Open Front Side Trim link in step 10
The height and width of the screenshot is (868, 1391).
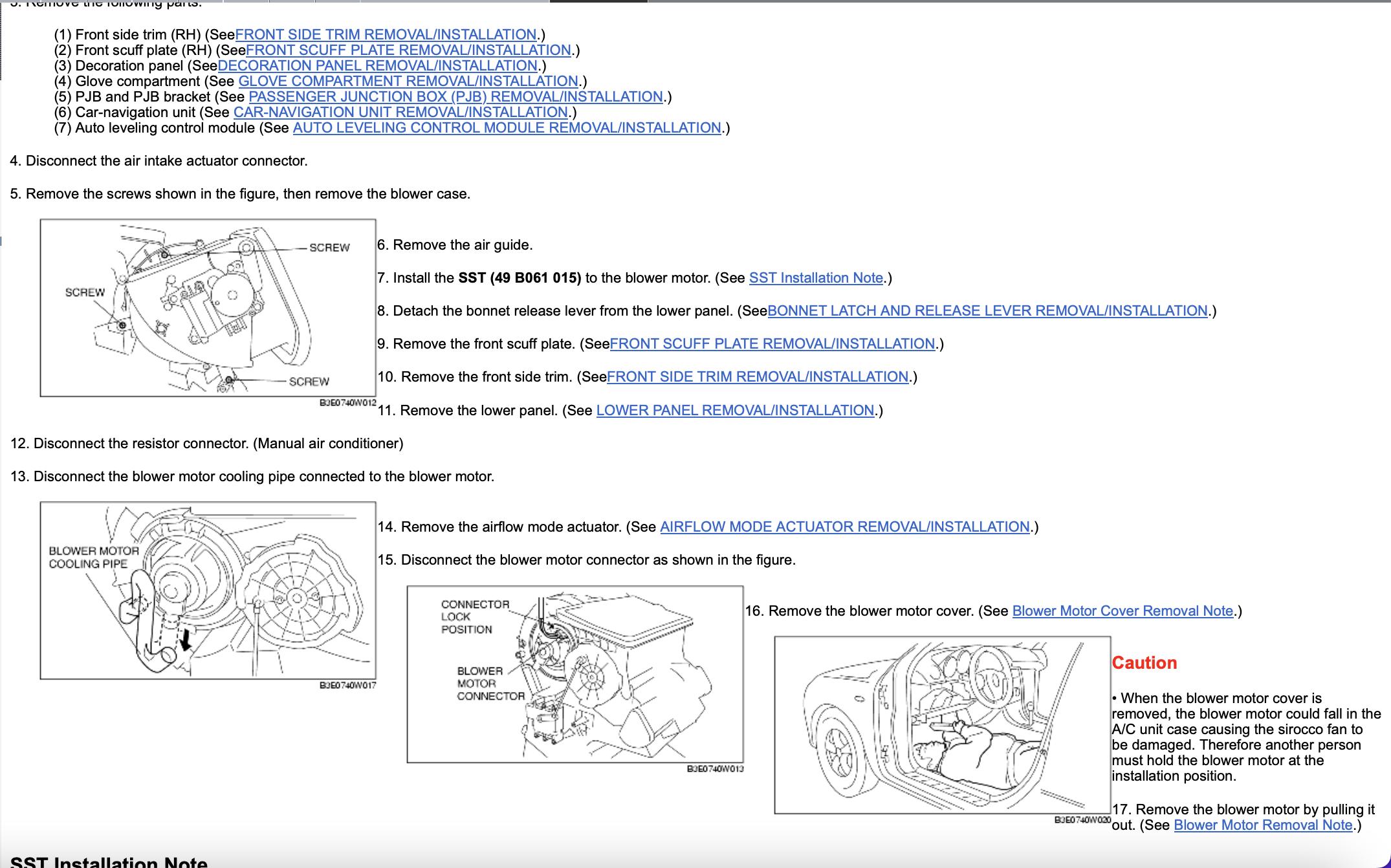[757, 377]
